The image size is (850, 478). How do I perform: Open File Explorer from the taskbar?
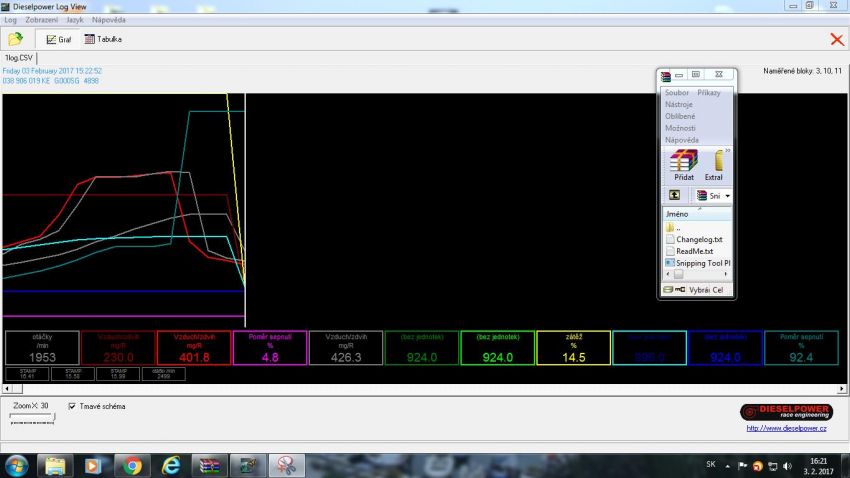click(x=55, y=466)
